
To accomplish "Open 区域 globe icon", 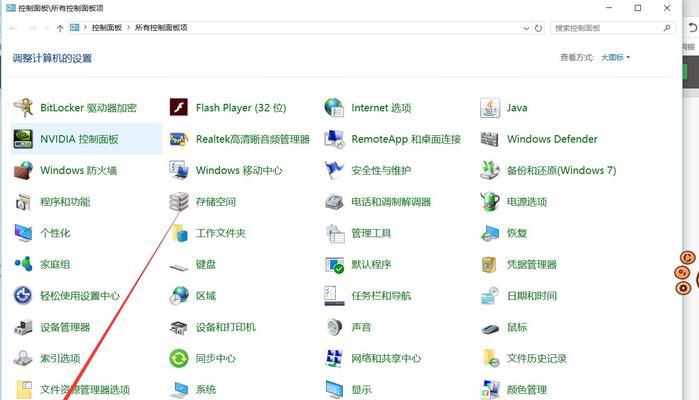I will [180, 295].
